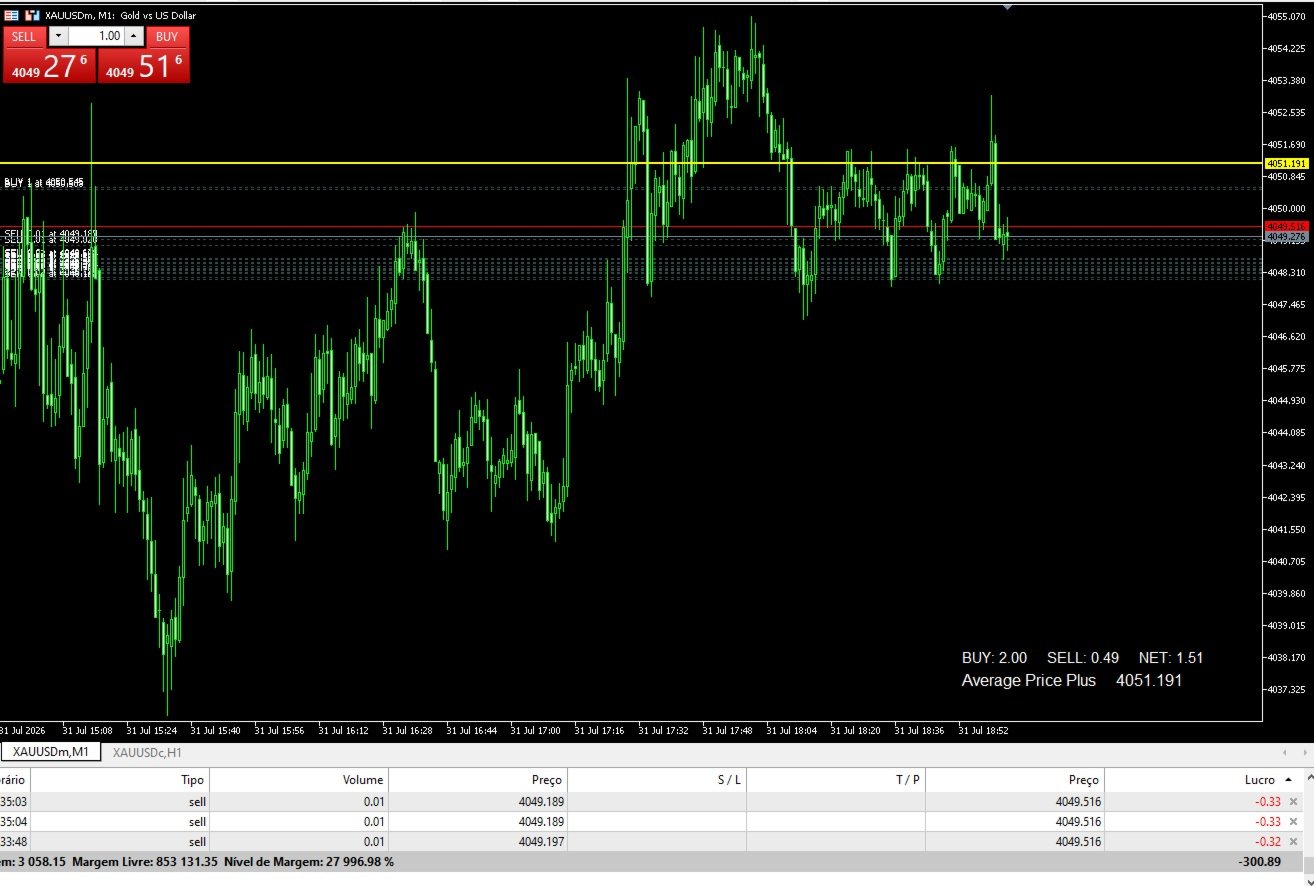Click the Lucro column sort arrow
This screenshot has width=1314, height=886.
1287,780
